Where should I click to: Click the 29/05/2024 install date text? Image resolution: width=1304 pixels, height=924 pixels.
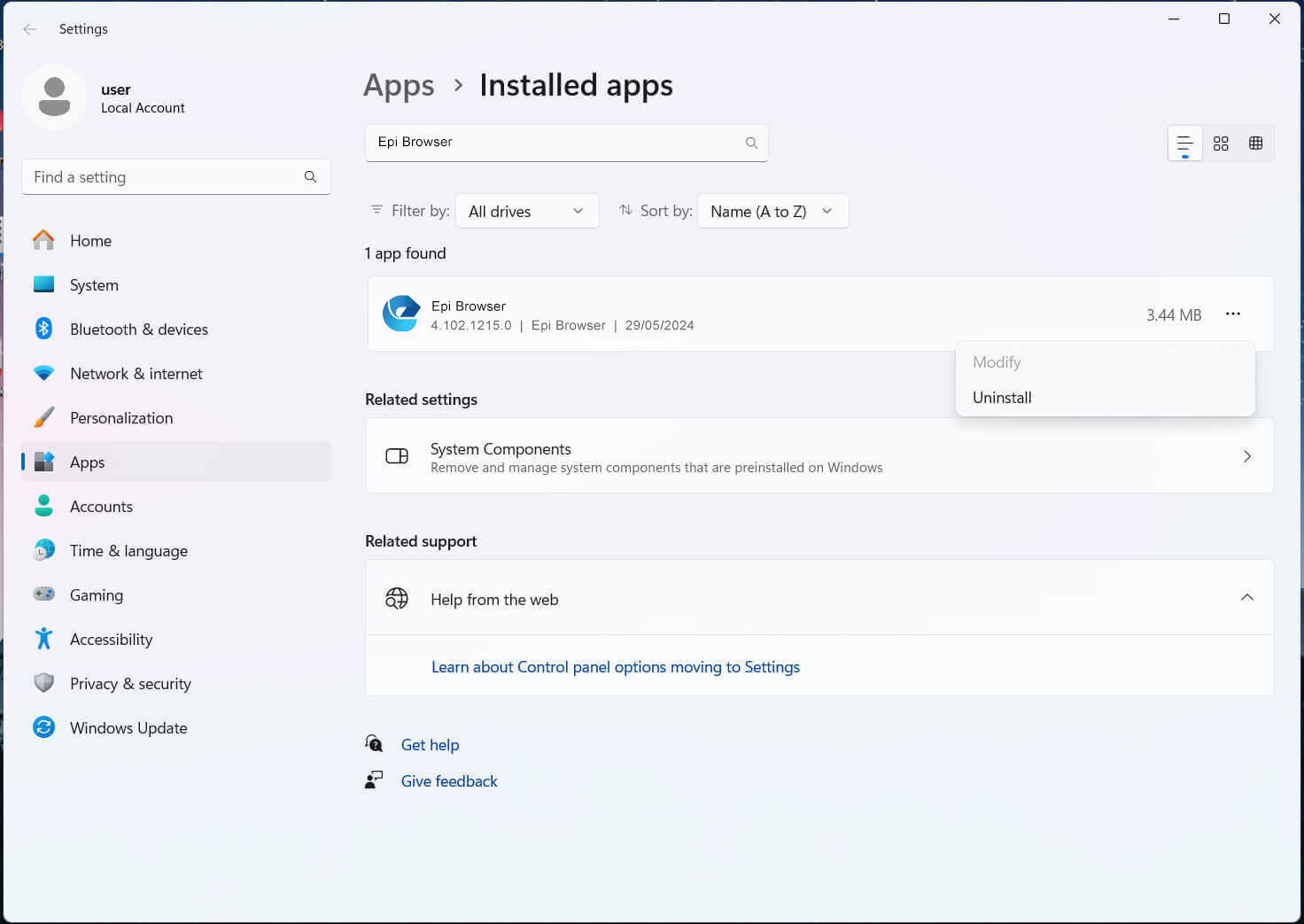[660, 325]
